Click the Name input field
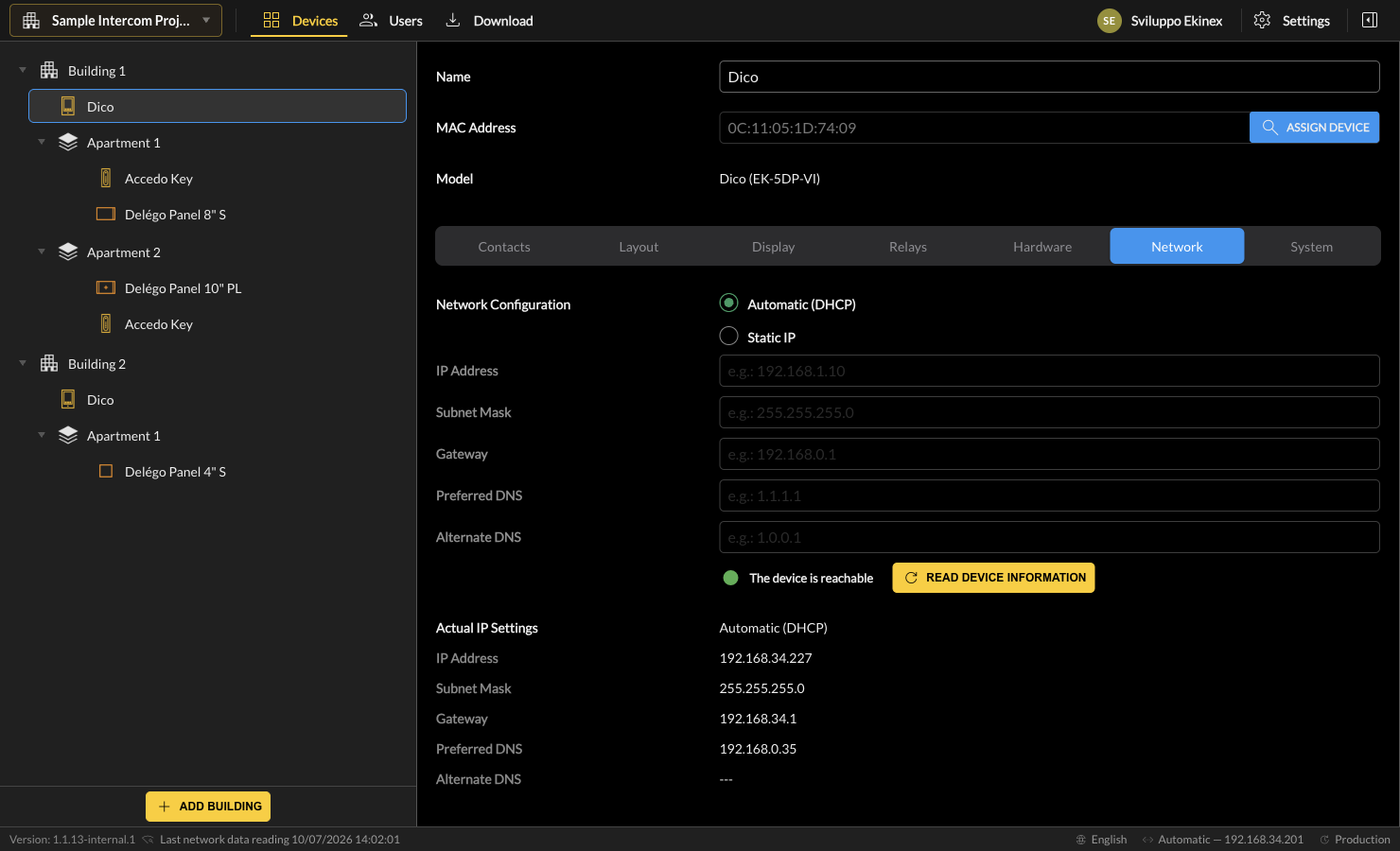1400x851 pixels. pos(1049,77)
